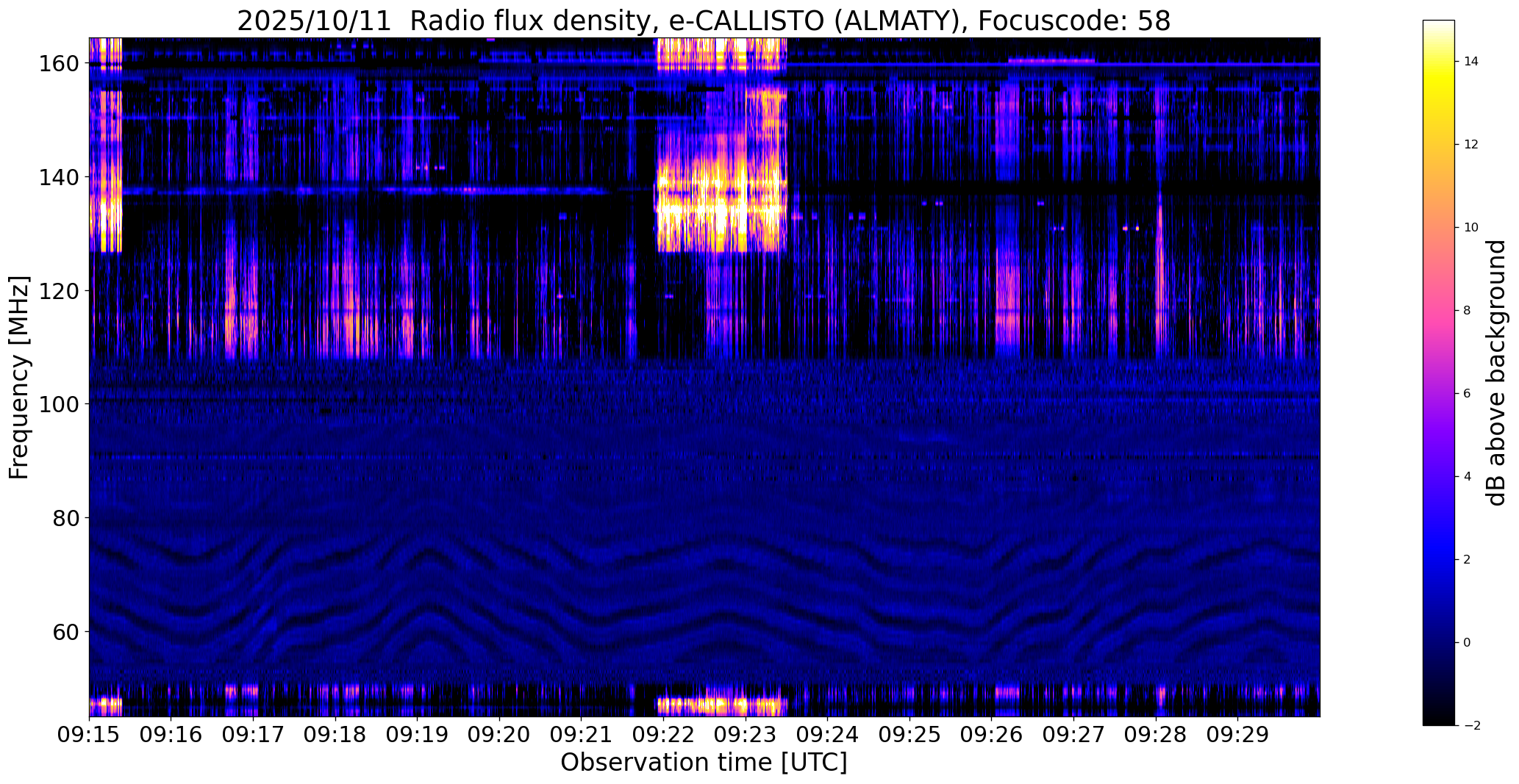The image size is (1519, 784).
Task: Click the colorbar tick value 4
Action: (1468, 477)
